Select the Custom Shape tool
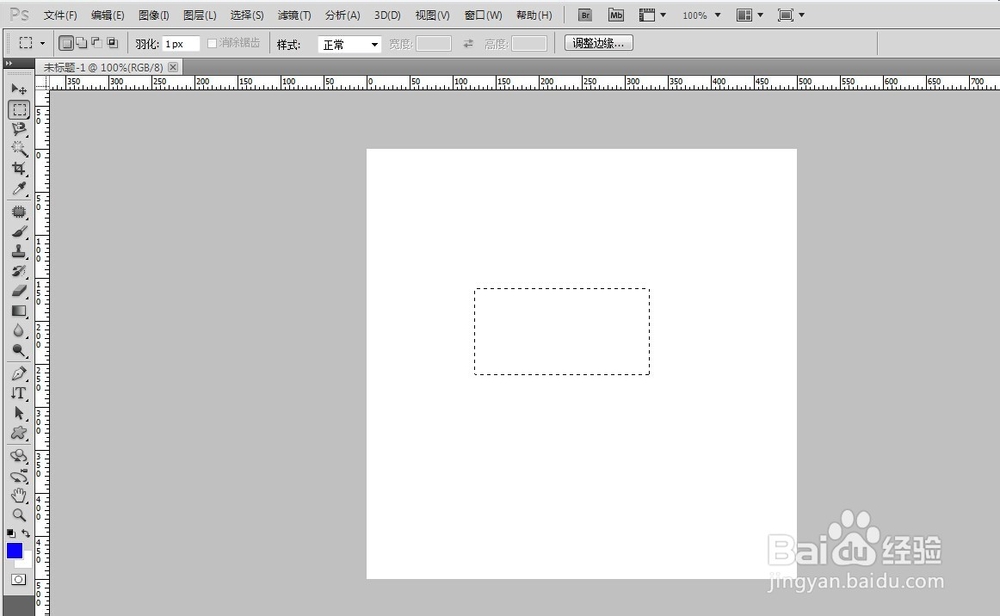 (19, 433)
